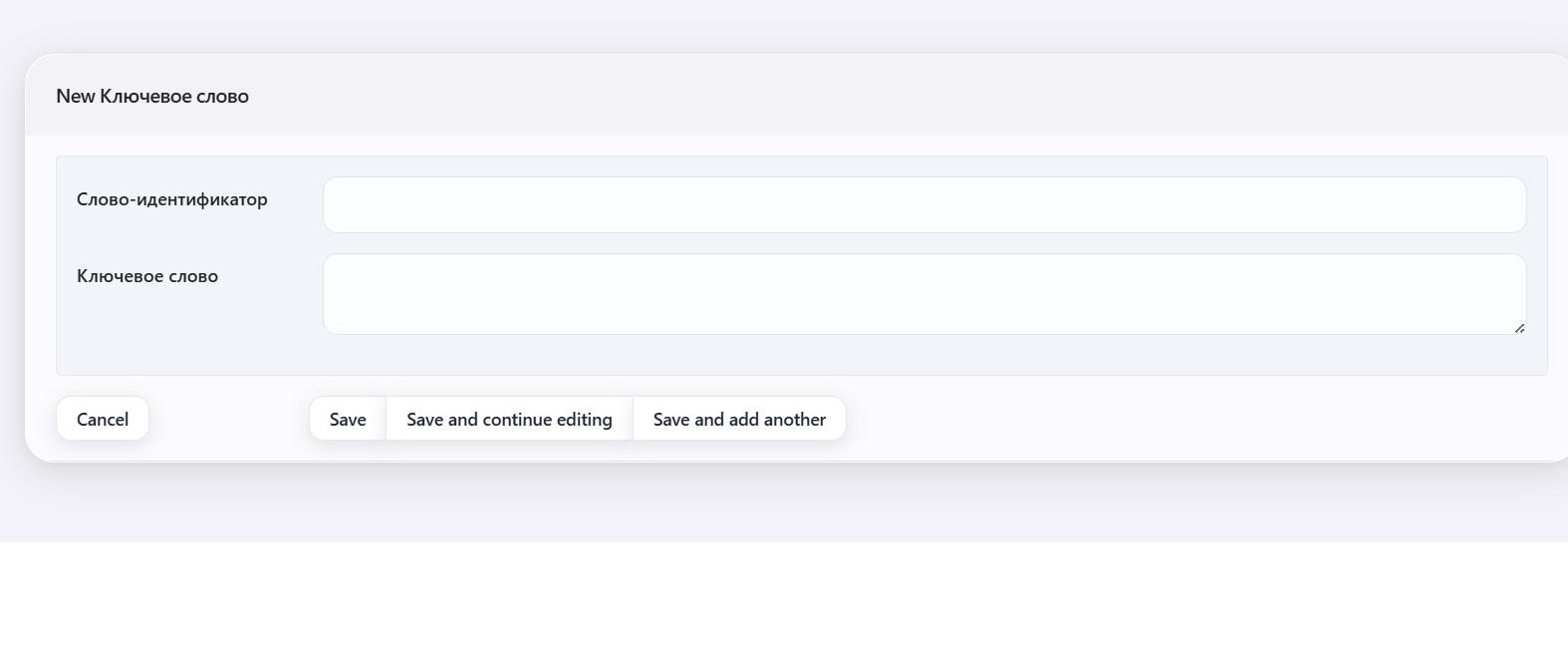Image resolution: width=1568 pixels, height=646 pixels.
Task: Discard the new keyword with Cancel
Action: click(x=103, y=419)
